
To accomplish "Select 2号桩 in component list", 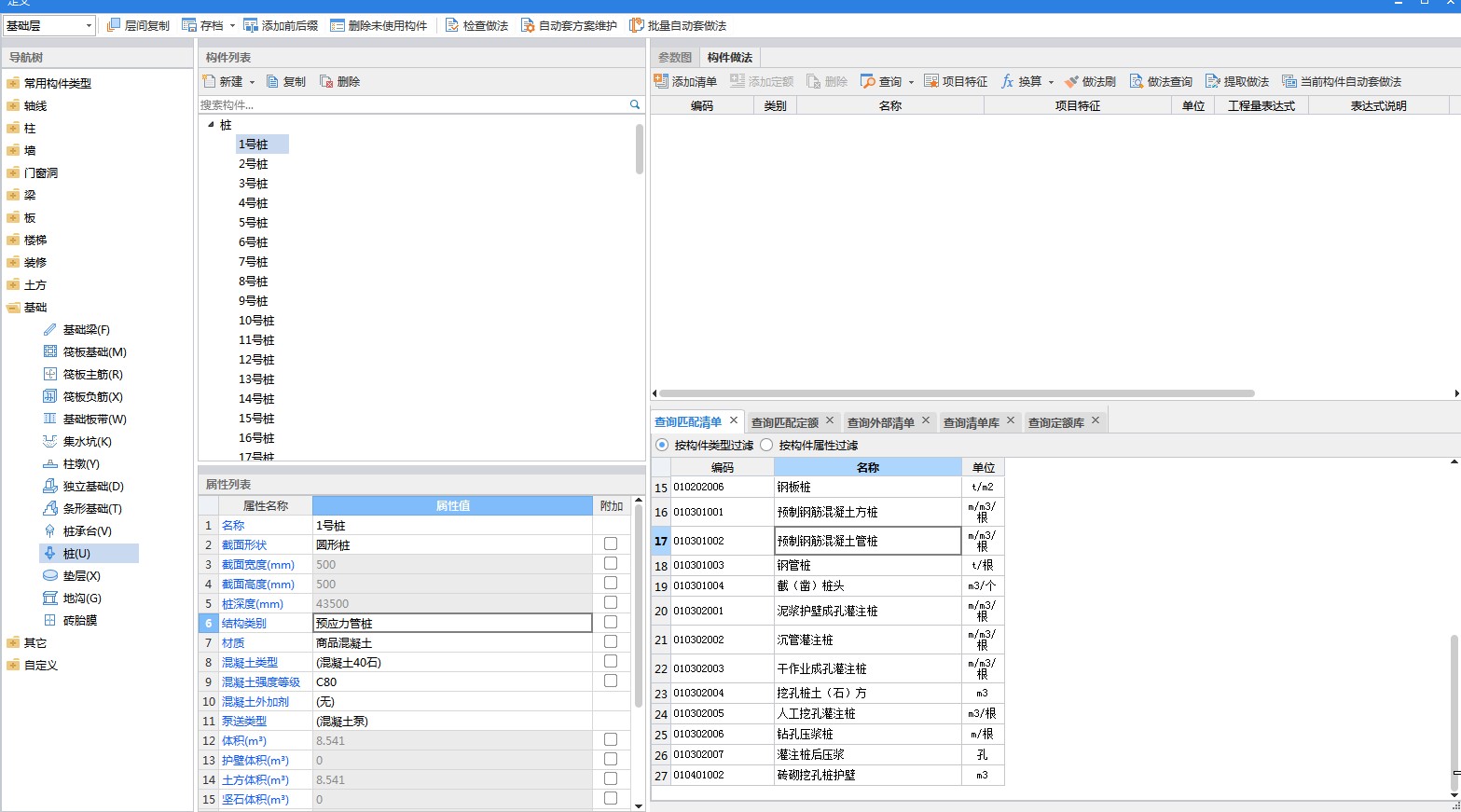I will pyautogui.click(x=253, y=163).
